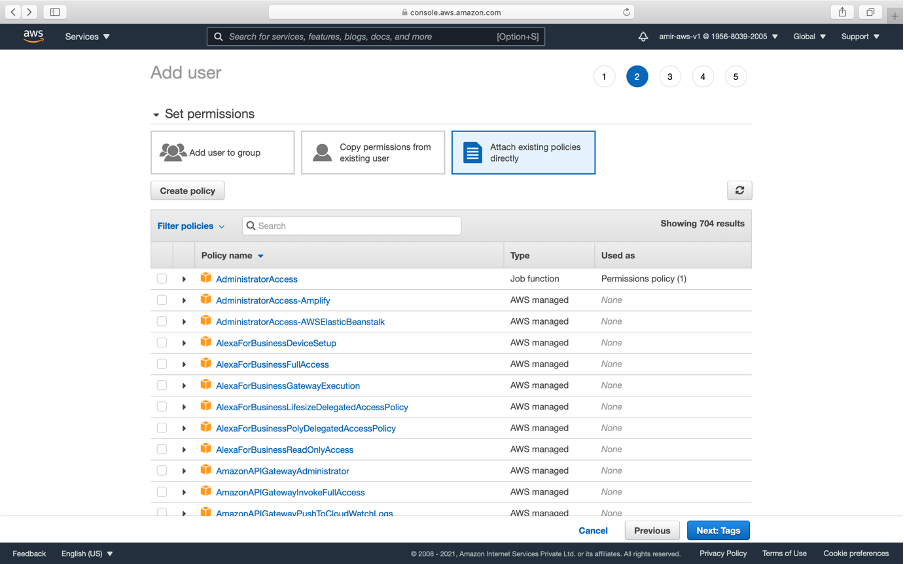This screenshot has width=904, height=564.
Task: Click the Add user to group icon
Action: point(172,152)
